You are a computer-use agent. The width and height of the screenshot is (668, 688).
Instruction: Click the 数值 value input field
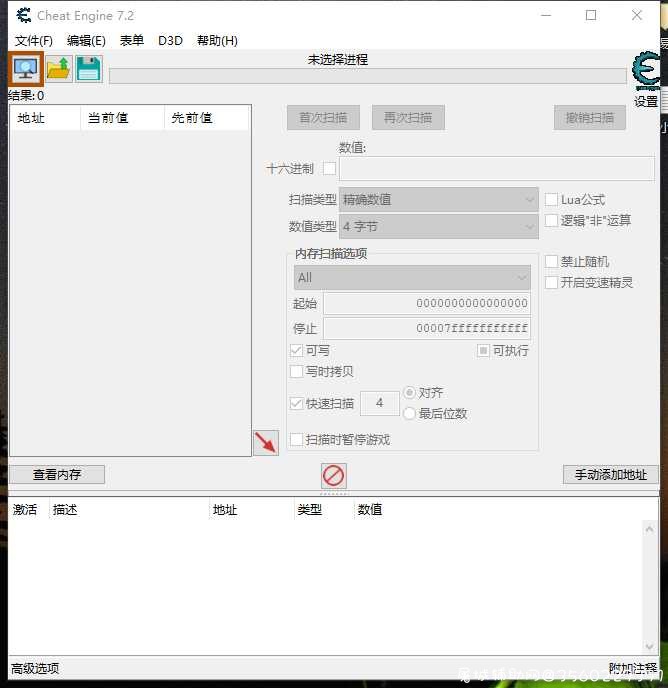497,168
